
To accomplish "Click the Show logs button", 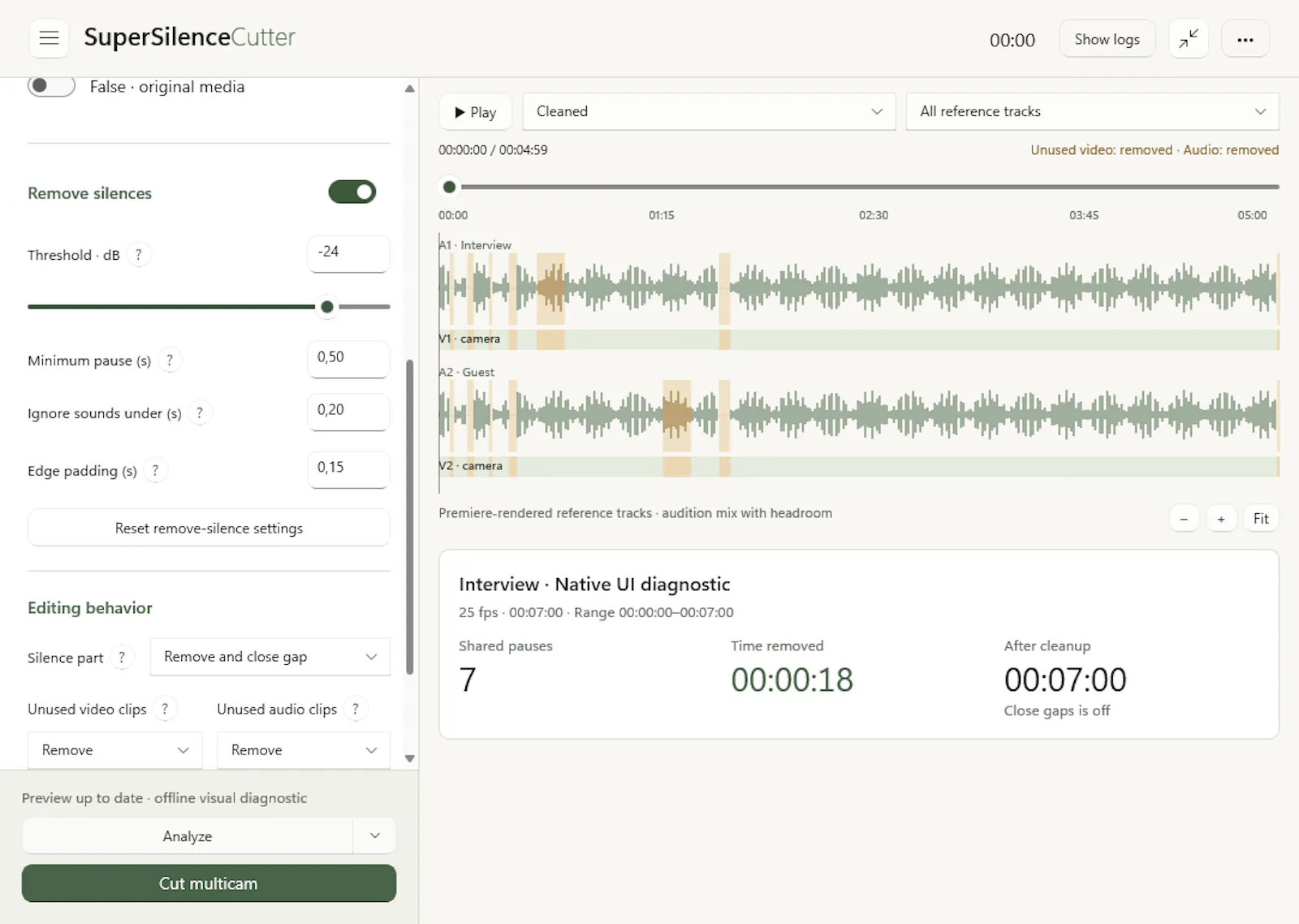I will pyautogui.click(x=1107, y=39).
